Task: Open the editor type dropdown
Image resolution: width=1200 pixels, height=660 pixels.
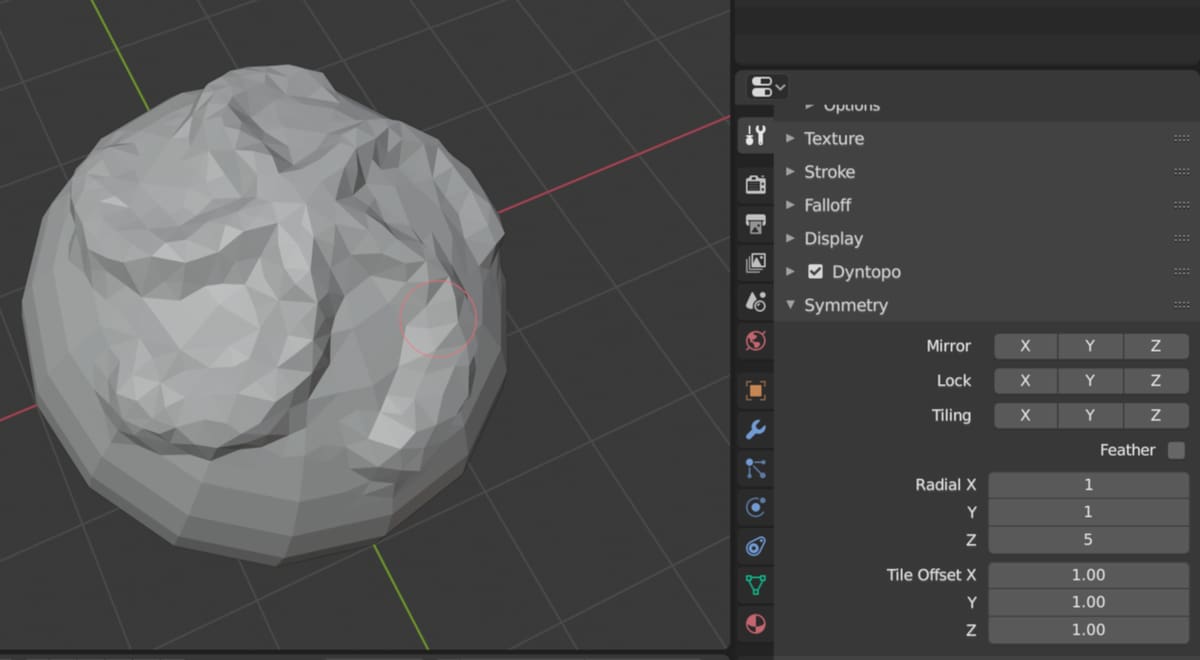Action: pyautogui.click(x=766, y=87)
